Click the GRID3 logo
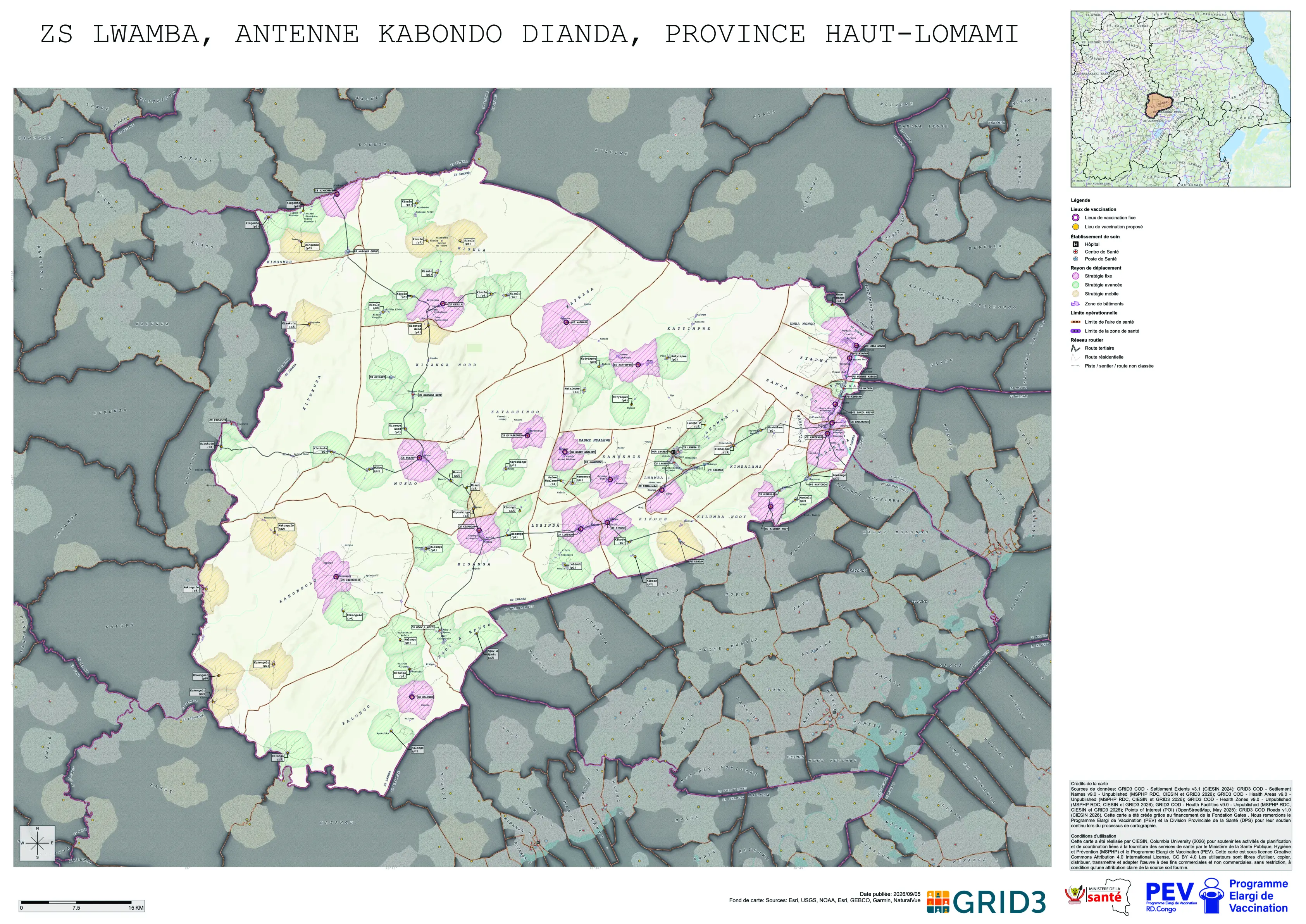The image size is (1306, 924). (986, 902)
